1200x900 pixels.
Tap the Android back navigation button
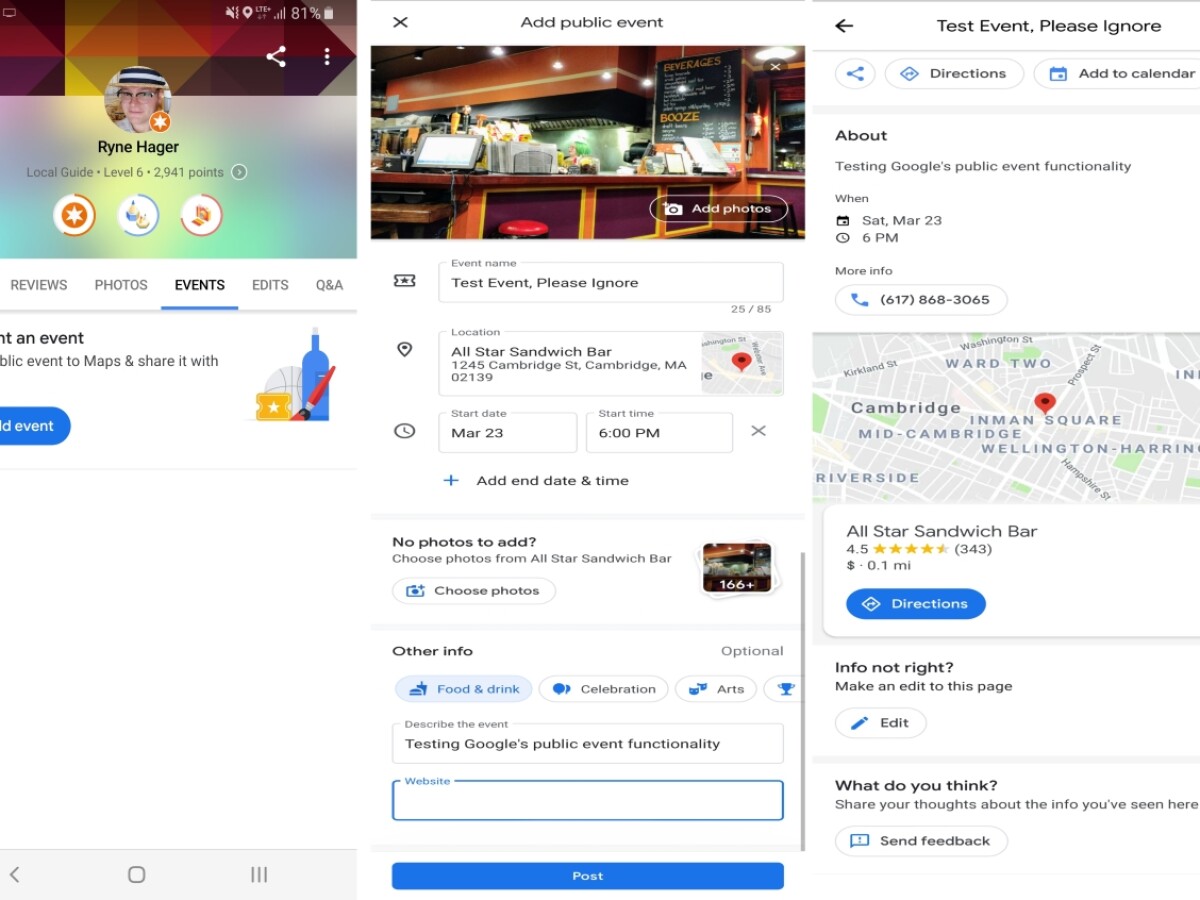15,875
